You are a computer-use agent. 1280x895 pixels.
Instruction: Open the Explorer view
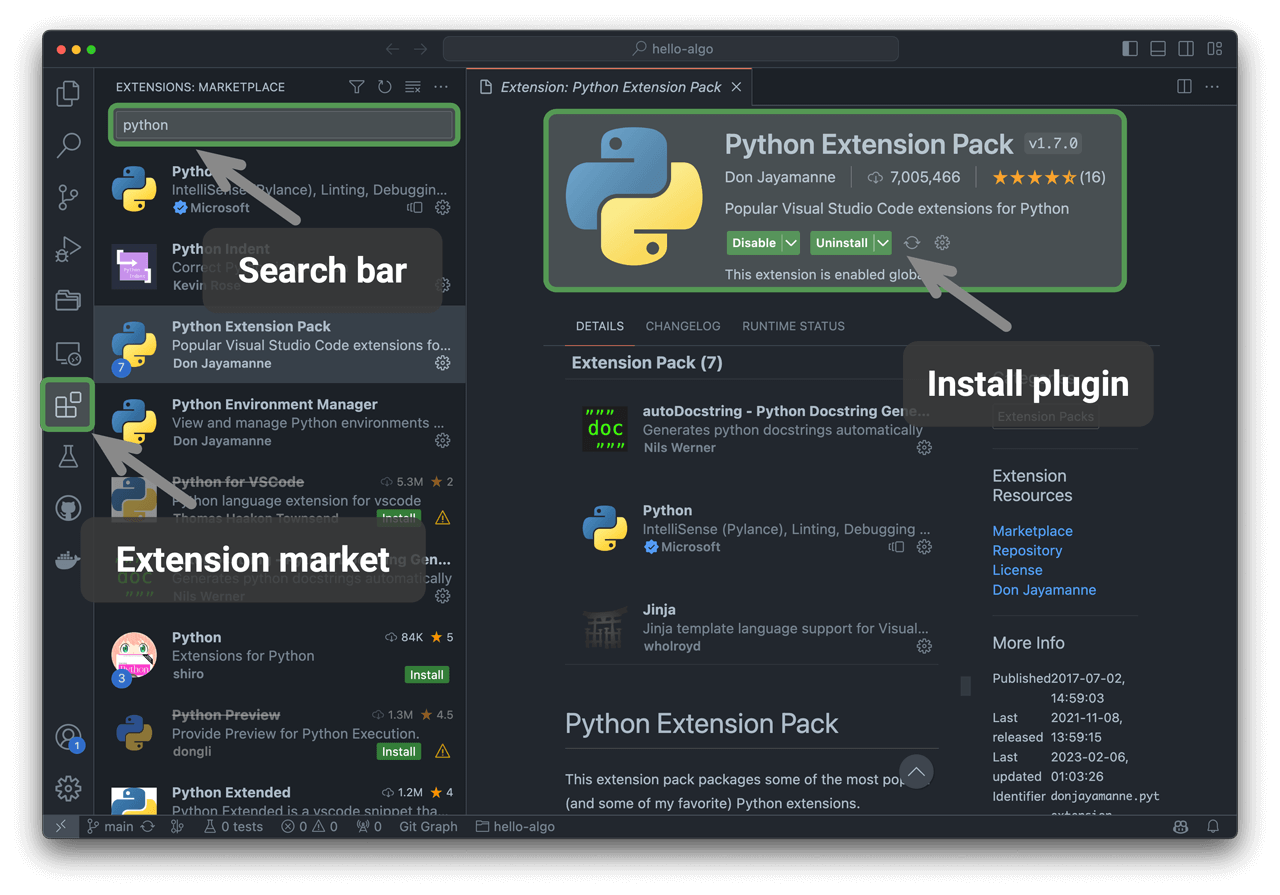pos(68,92)
